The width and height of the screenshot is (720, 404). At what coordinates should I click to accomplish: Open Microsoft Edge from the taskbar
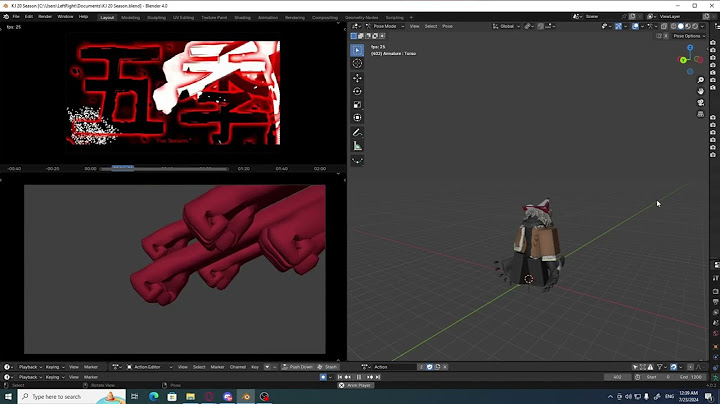(153, 396)
